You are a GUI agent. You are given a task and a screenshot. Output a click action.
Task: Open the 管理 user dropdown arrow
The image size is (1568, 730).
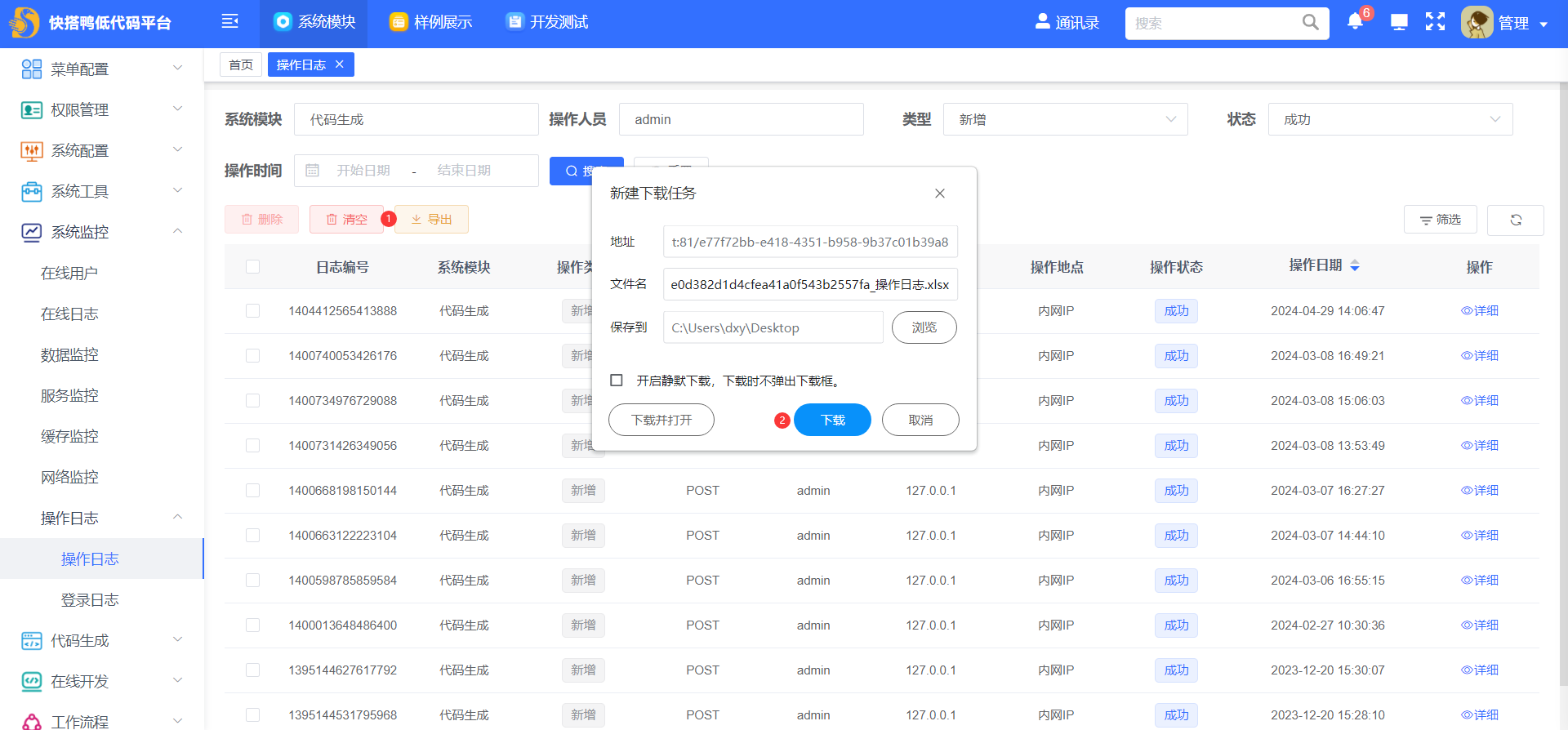pos(1543,24)
